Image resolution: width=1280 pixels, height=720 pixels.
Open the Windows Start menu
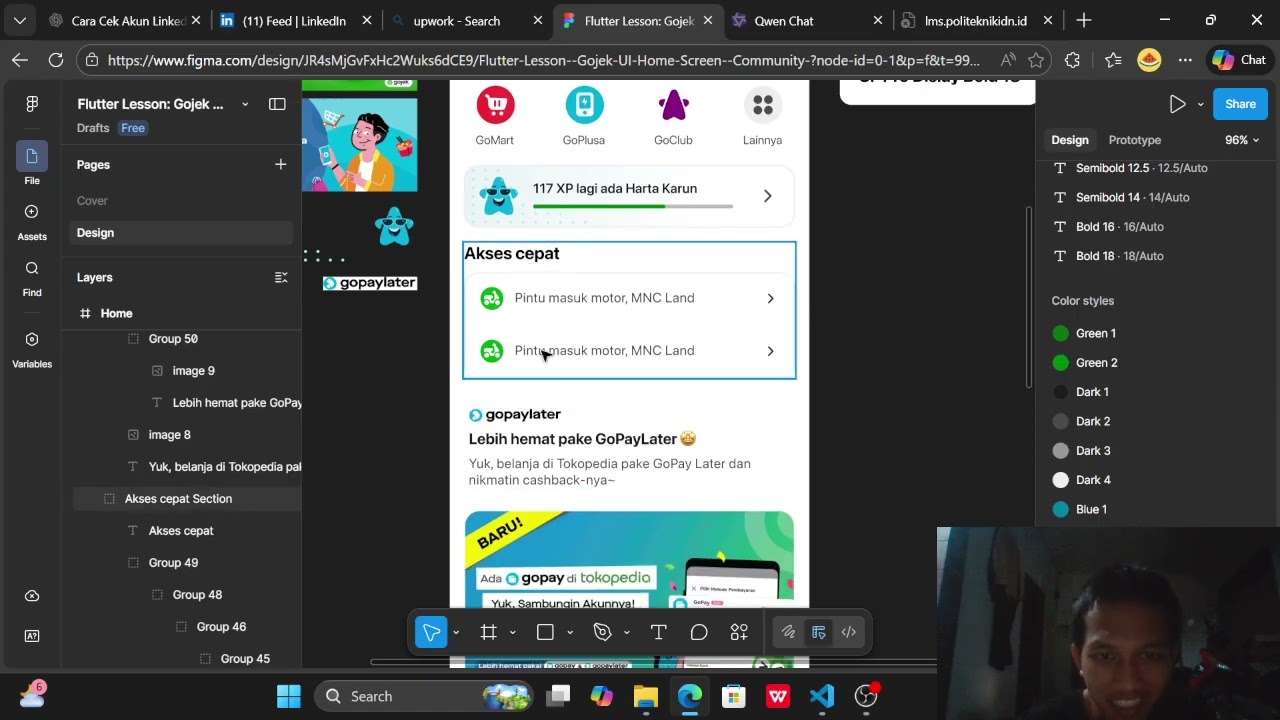click(x=289, y=696)
